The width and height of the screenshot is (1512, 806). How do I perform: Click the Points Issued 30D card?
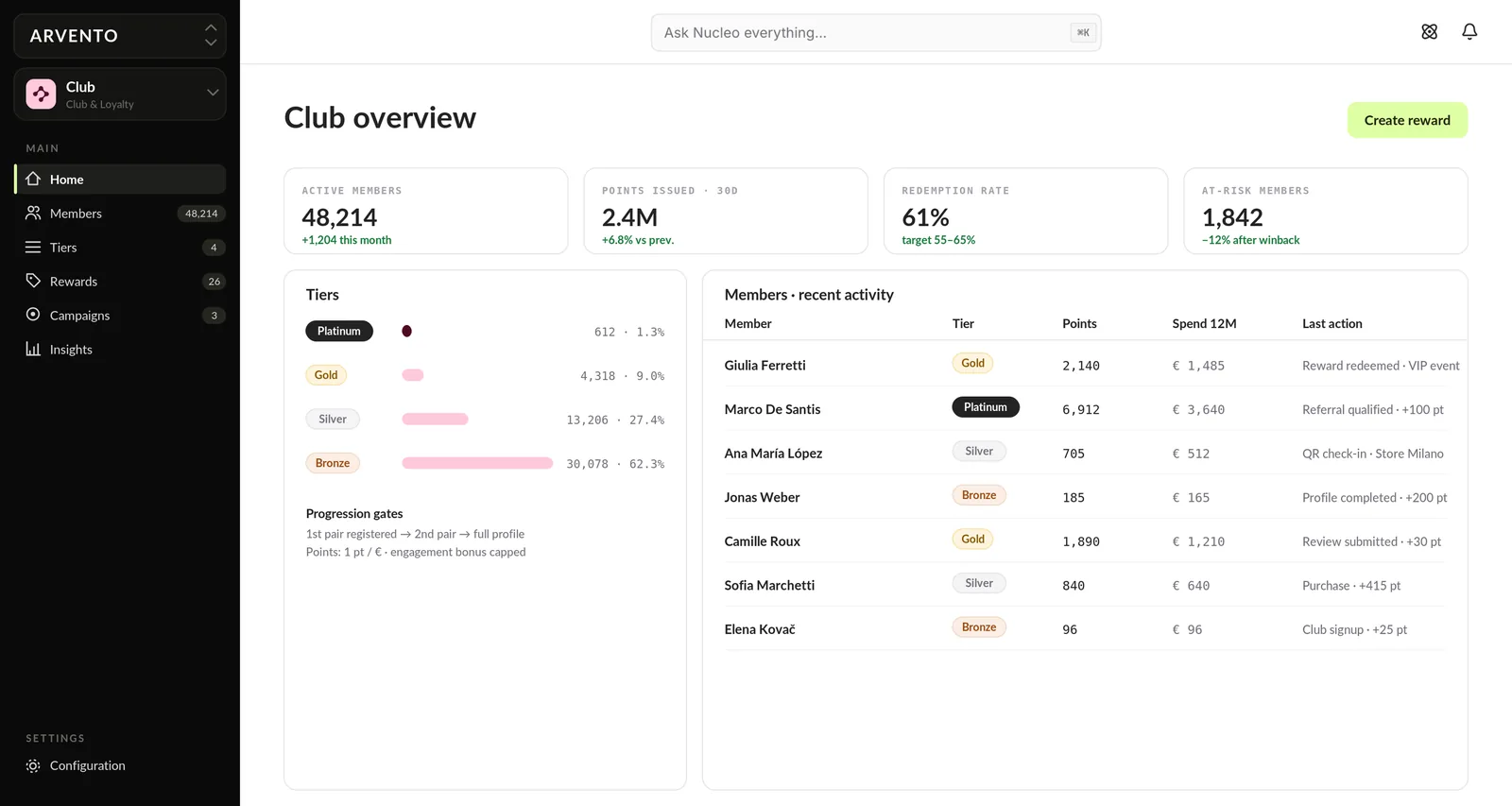[x=726, y=211]
